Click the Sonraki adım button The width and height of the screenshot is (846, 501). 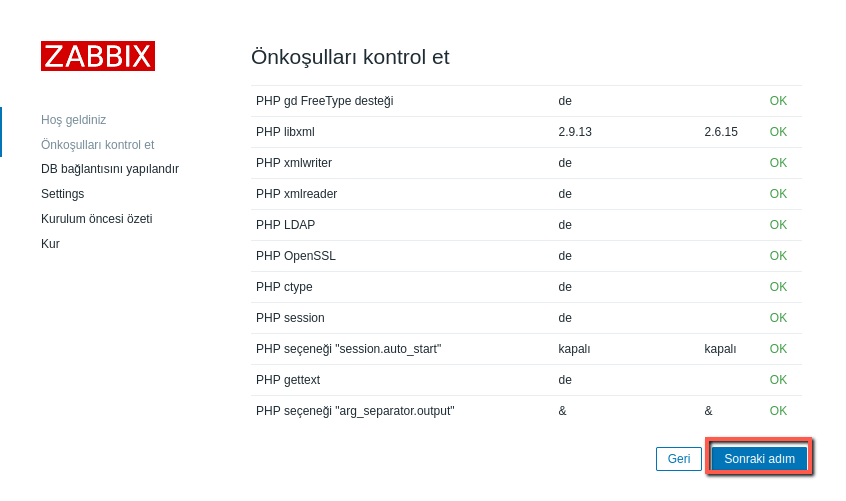point(759,459)
